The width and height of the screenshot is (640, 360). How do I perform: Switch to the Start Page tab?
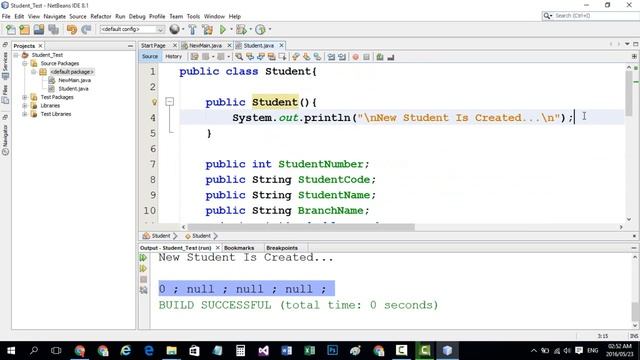point(153,46)
